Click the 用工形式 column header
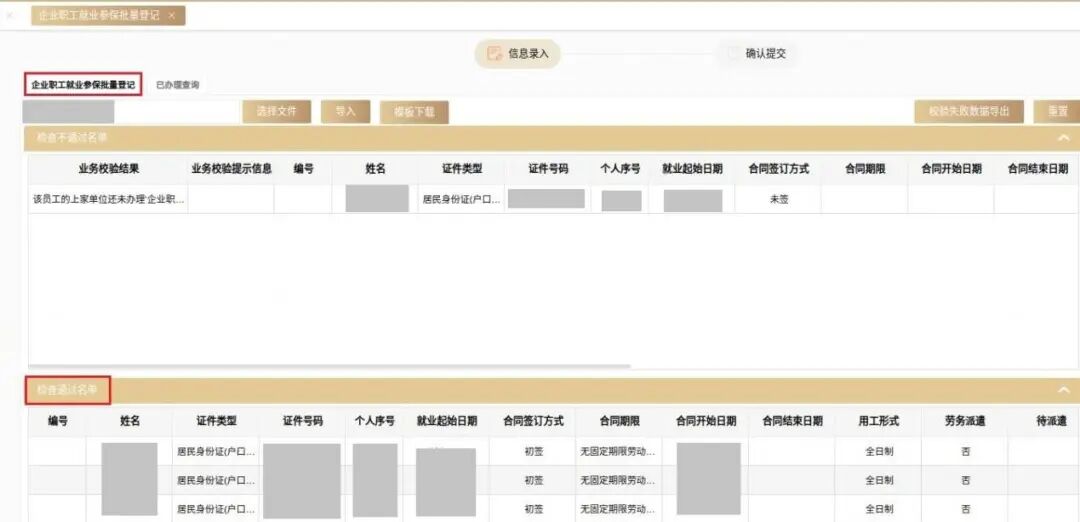Viewport: 1080px width, 522px height. (879, 421)
